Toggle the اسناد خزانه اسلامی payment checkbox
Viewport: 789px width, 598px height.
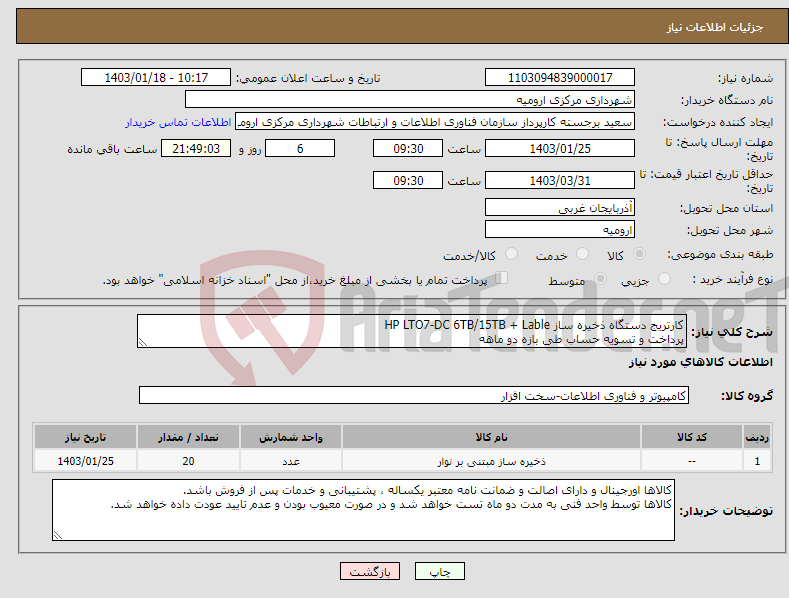(501, 278)
